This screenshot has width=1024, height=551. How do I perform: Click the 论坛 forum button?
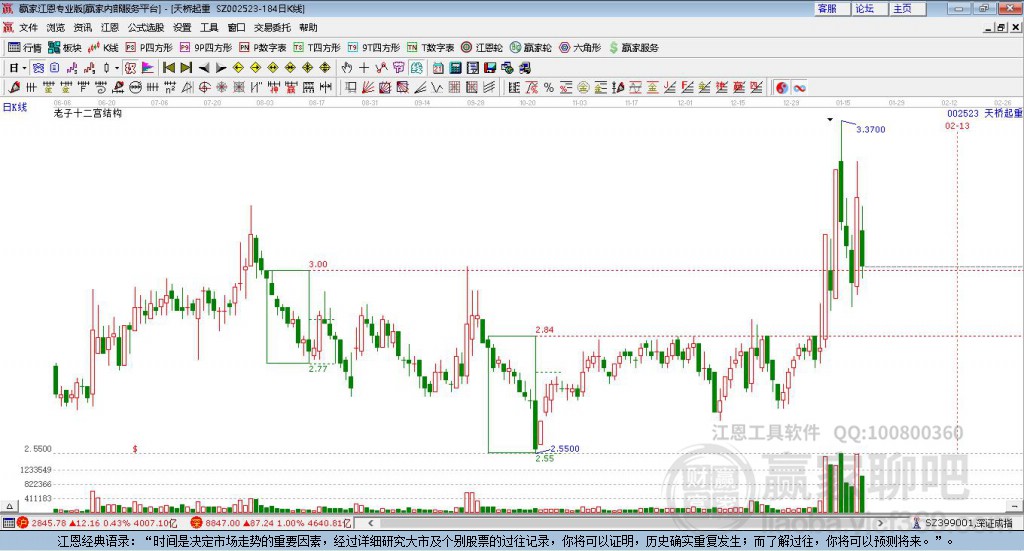coord(869,8)
